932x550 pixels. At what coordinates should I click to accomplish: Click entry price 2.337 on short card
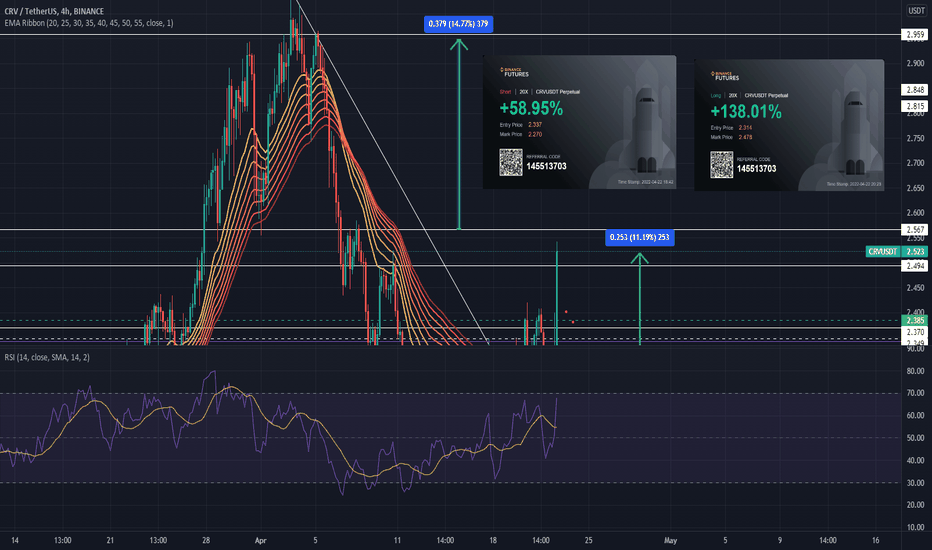coord(535,125)
